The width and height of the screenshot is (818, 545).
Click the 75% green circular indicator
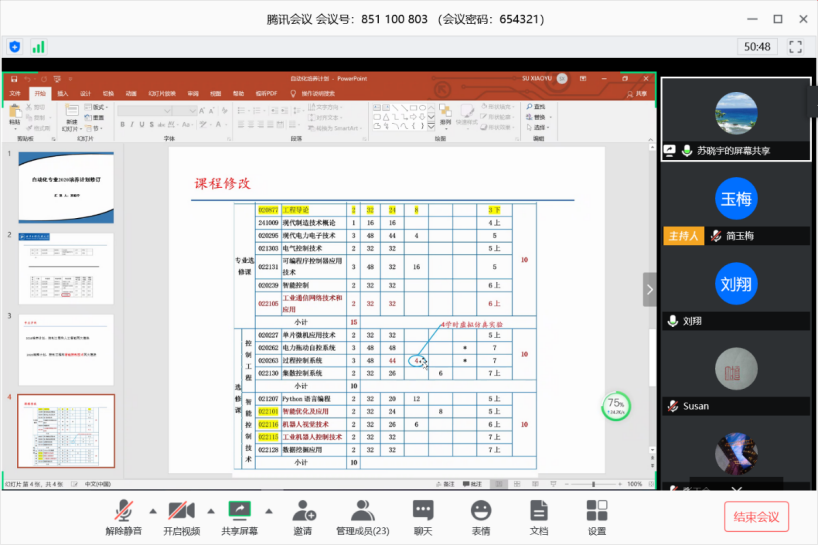[616, 406]
